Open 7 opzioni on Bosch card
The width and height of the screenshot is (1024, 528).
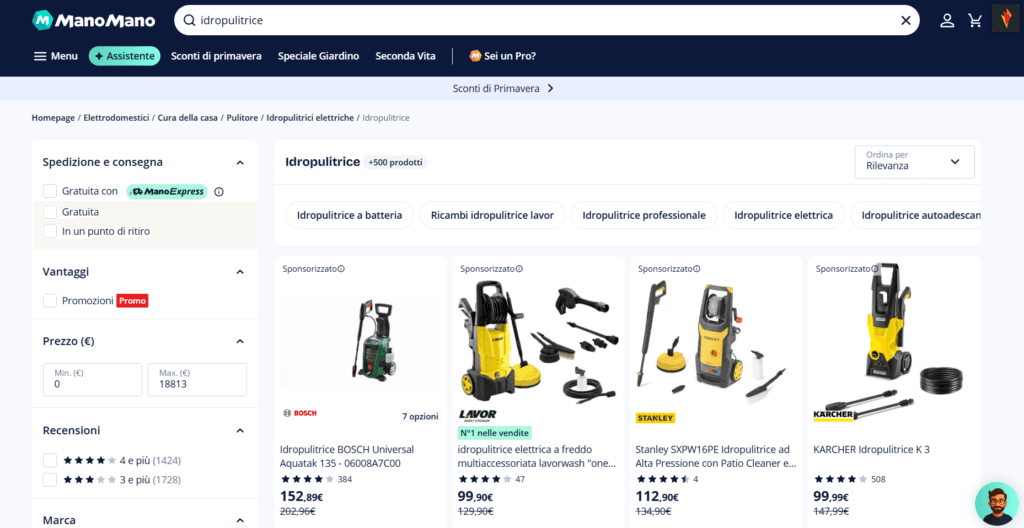point(420,416)
